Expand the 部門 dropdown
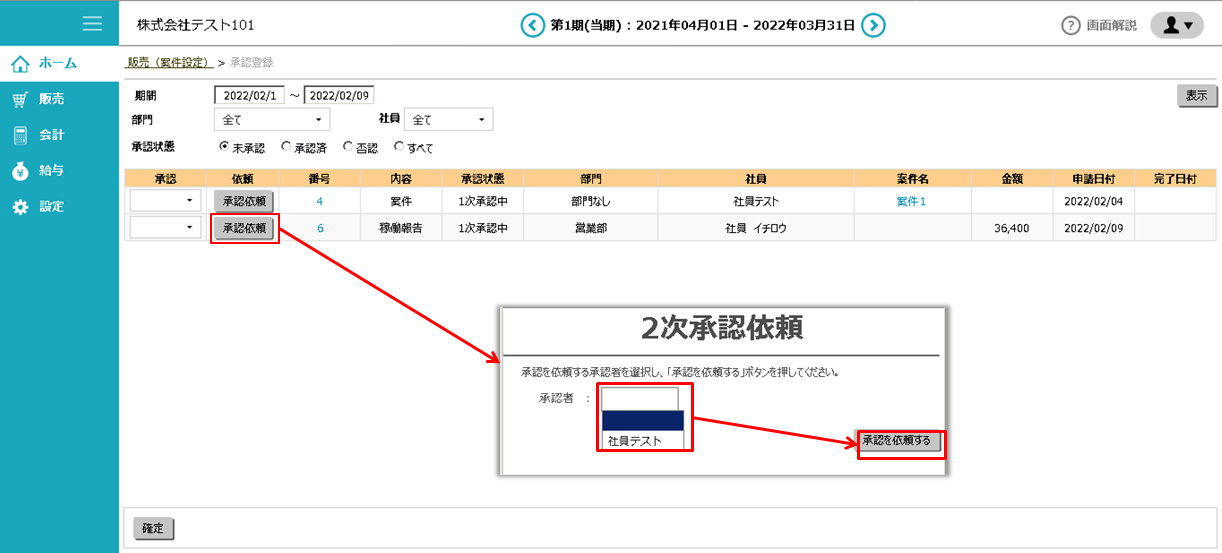Image resolution: width=1222 pixels, height=553 pixels. click(x=272, y=120)
